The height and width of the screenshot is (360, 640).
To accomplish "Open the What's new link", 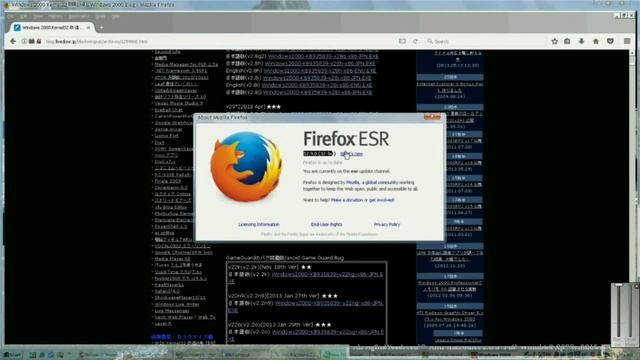I will (351, 154).
